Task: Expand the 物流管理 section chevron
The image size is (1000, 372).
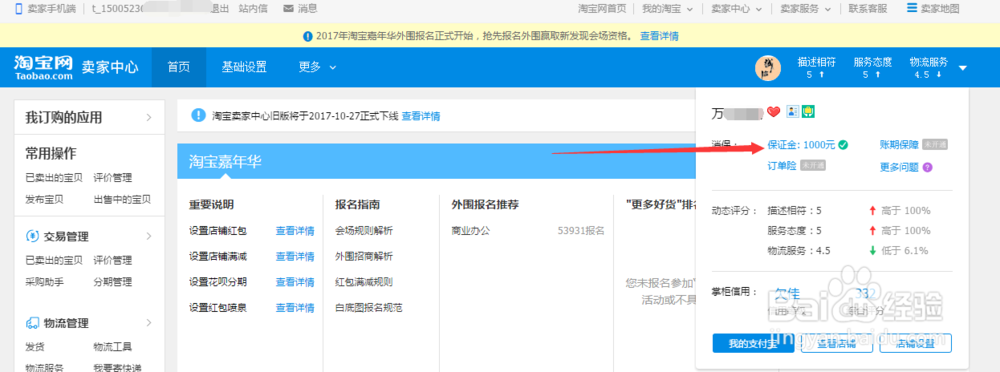Action: (149, 323)
